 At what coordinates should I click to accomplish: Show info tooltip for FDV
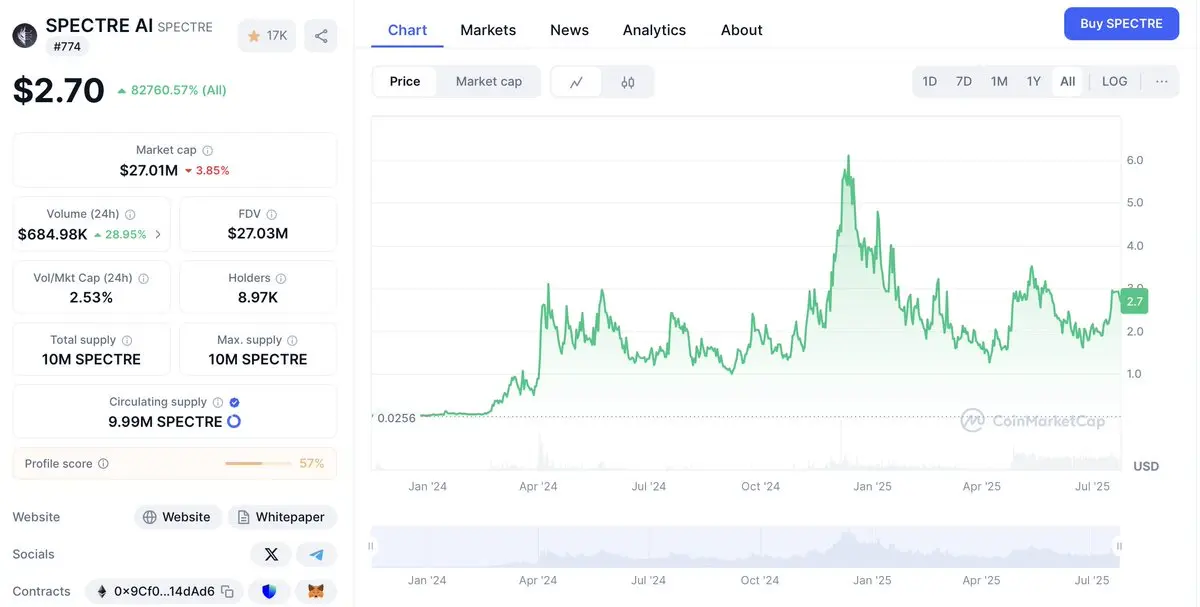pos(272,214)
